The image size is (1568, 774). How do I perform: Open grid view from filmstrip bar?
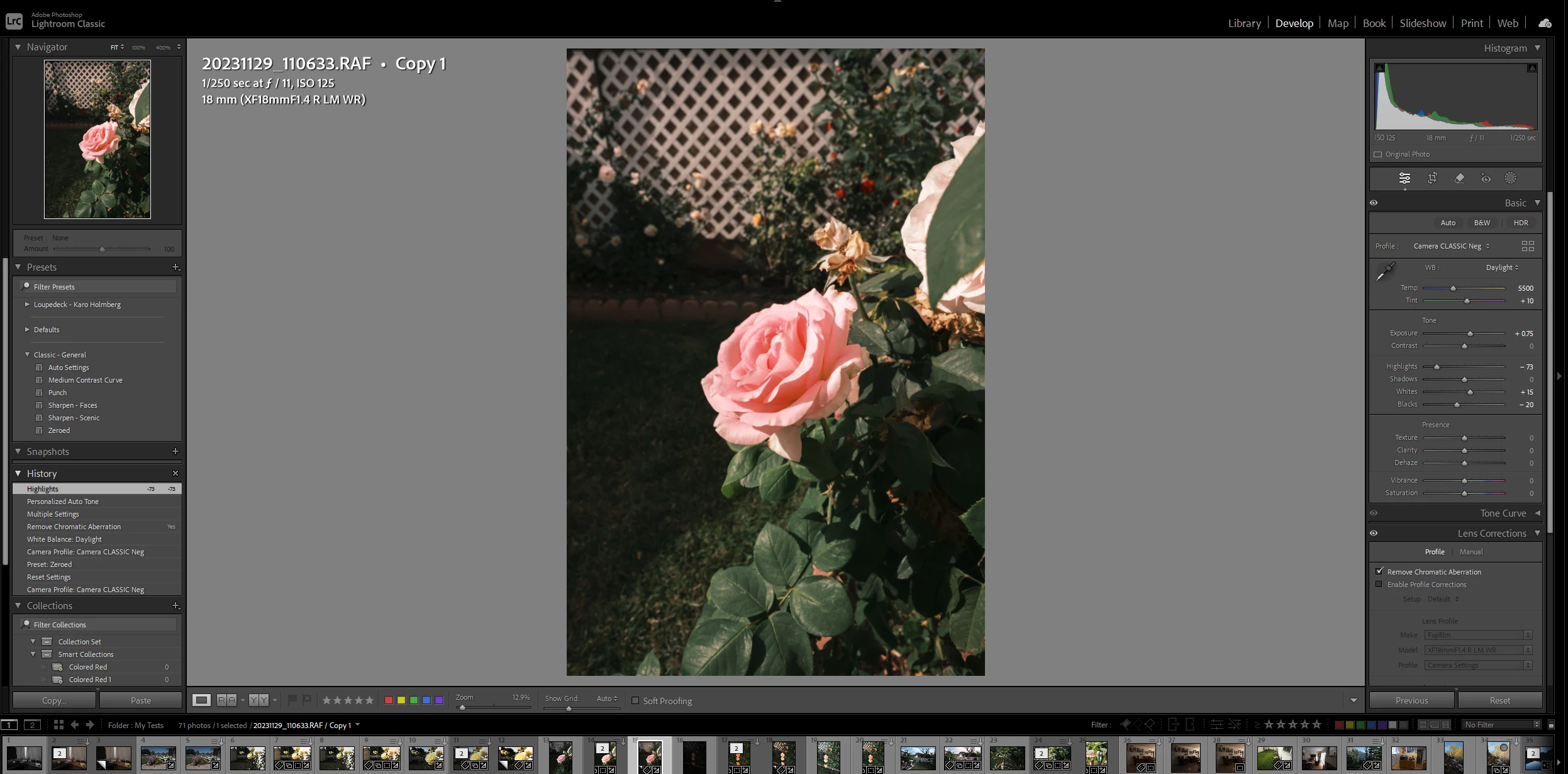pyautogui.click(x=58, y=725)
